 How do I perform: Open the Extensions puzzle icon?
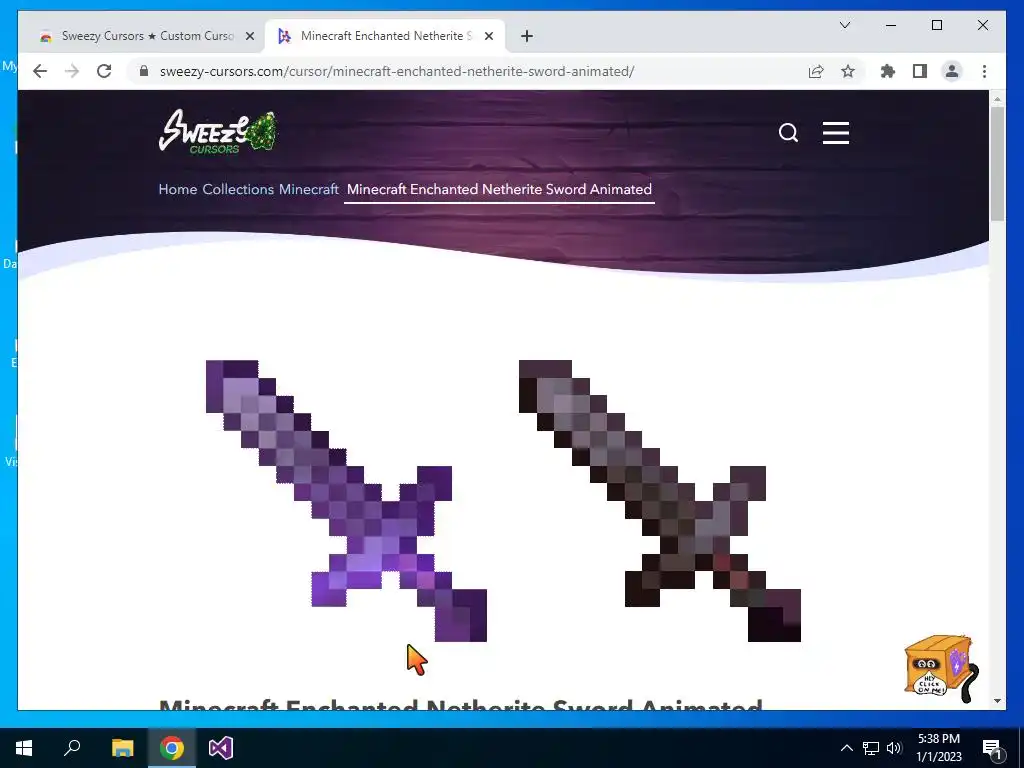pos(888,71)
